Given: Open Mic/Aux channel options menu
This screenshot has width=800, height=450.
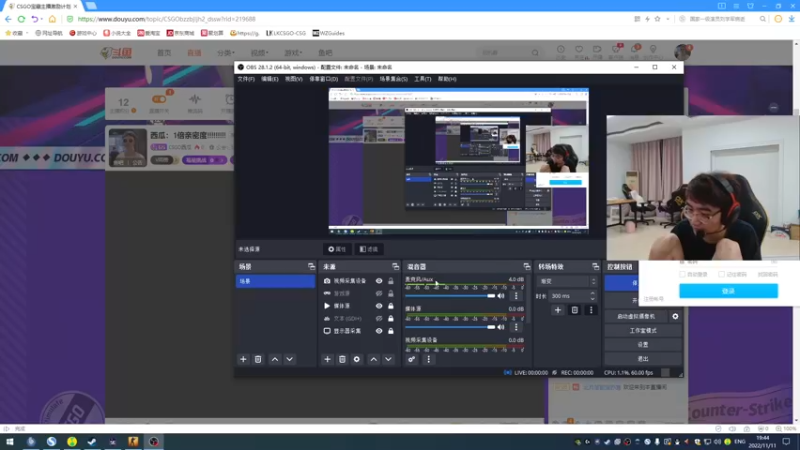Looking at the screenshot, I should click(x=516, y=295).
